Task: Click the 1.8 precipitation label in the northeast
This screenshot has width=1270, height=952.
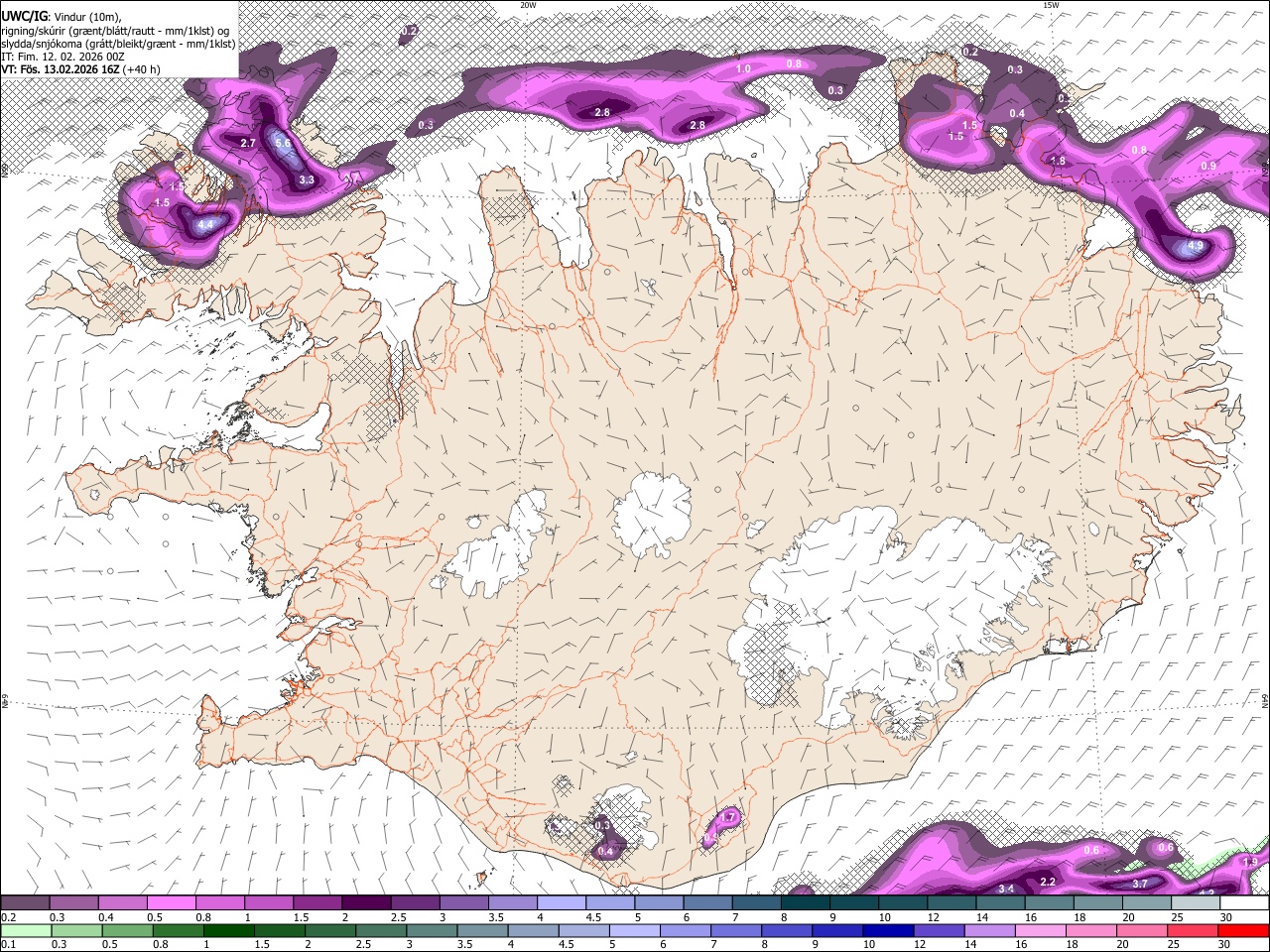Action: (x=1058, y=161)
